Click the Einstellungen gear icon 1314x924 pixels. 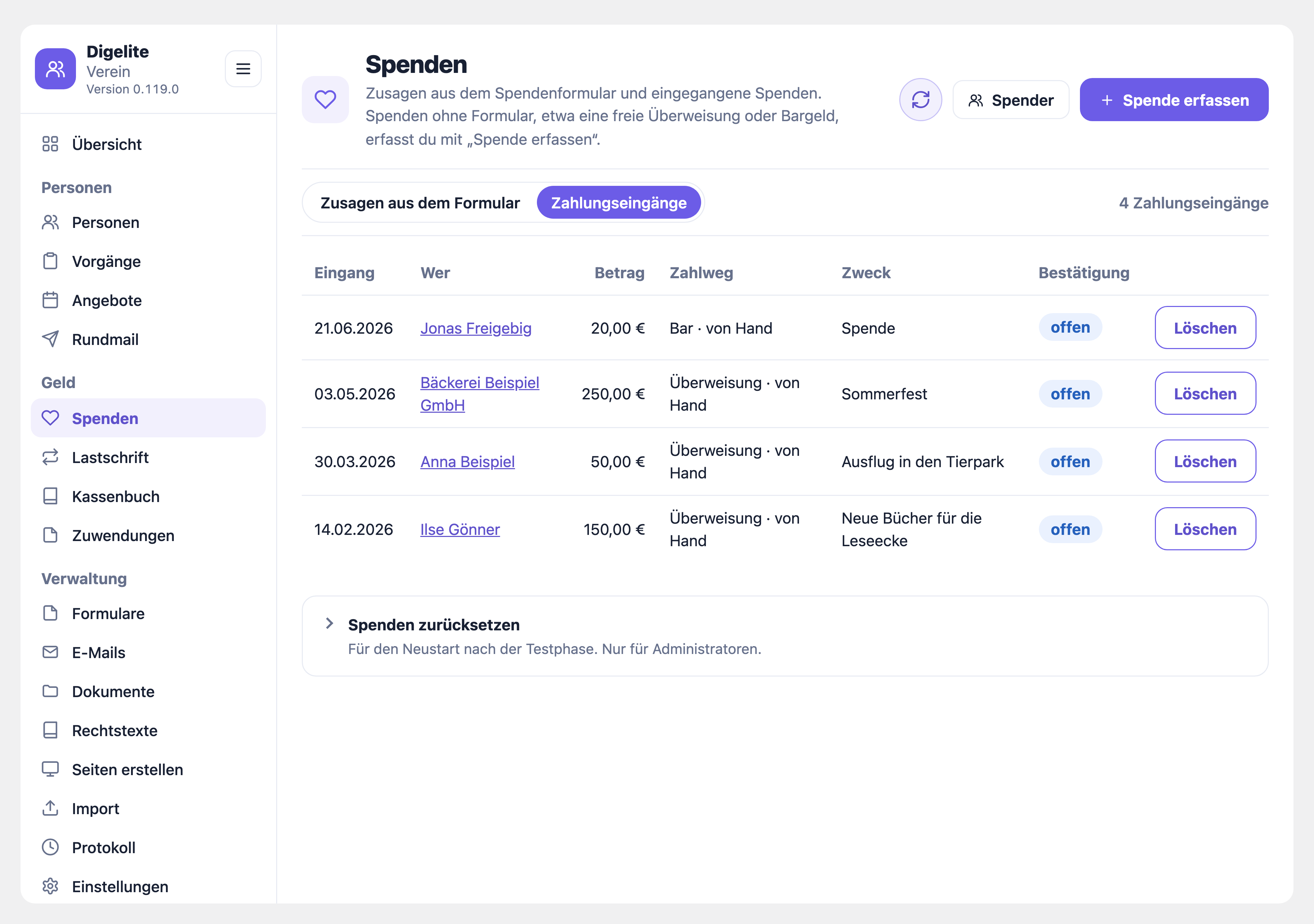click(x=50, y=886)
